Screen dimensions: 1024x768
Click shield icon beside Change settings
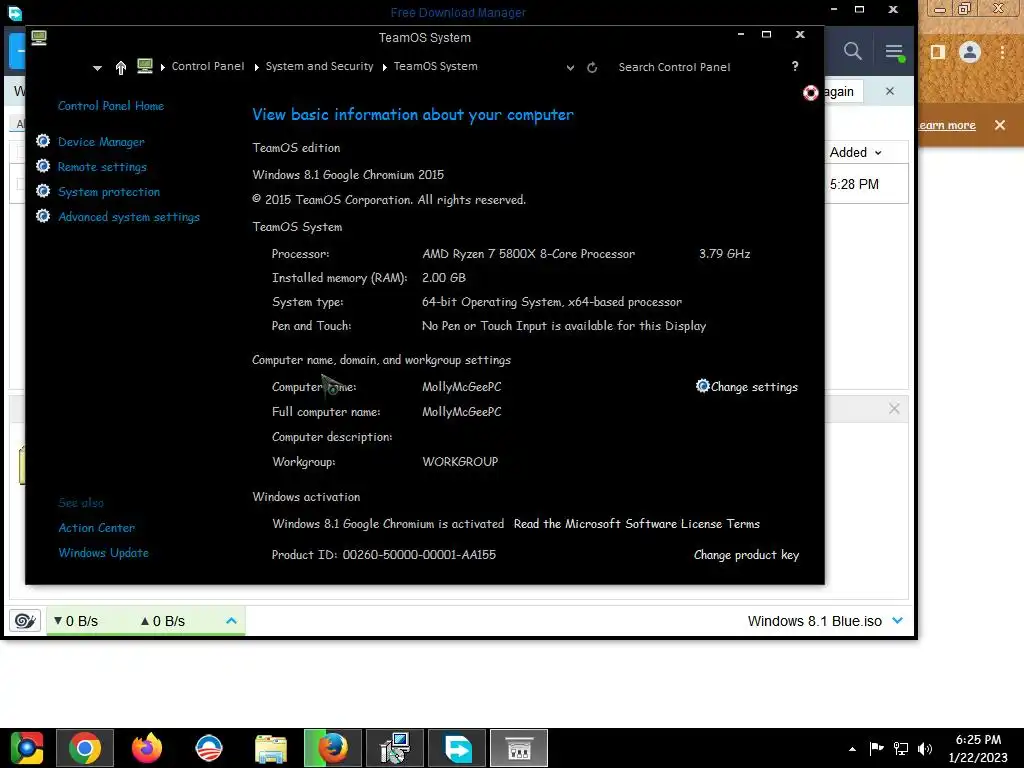point(703,386)
